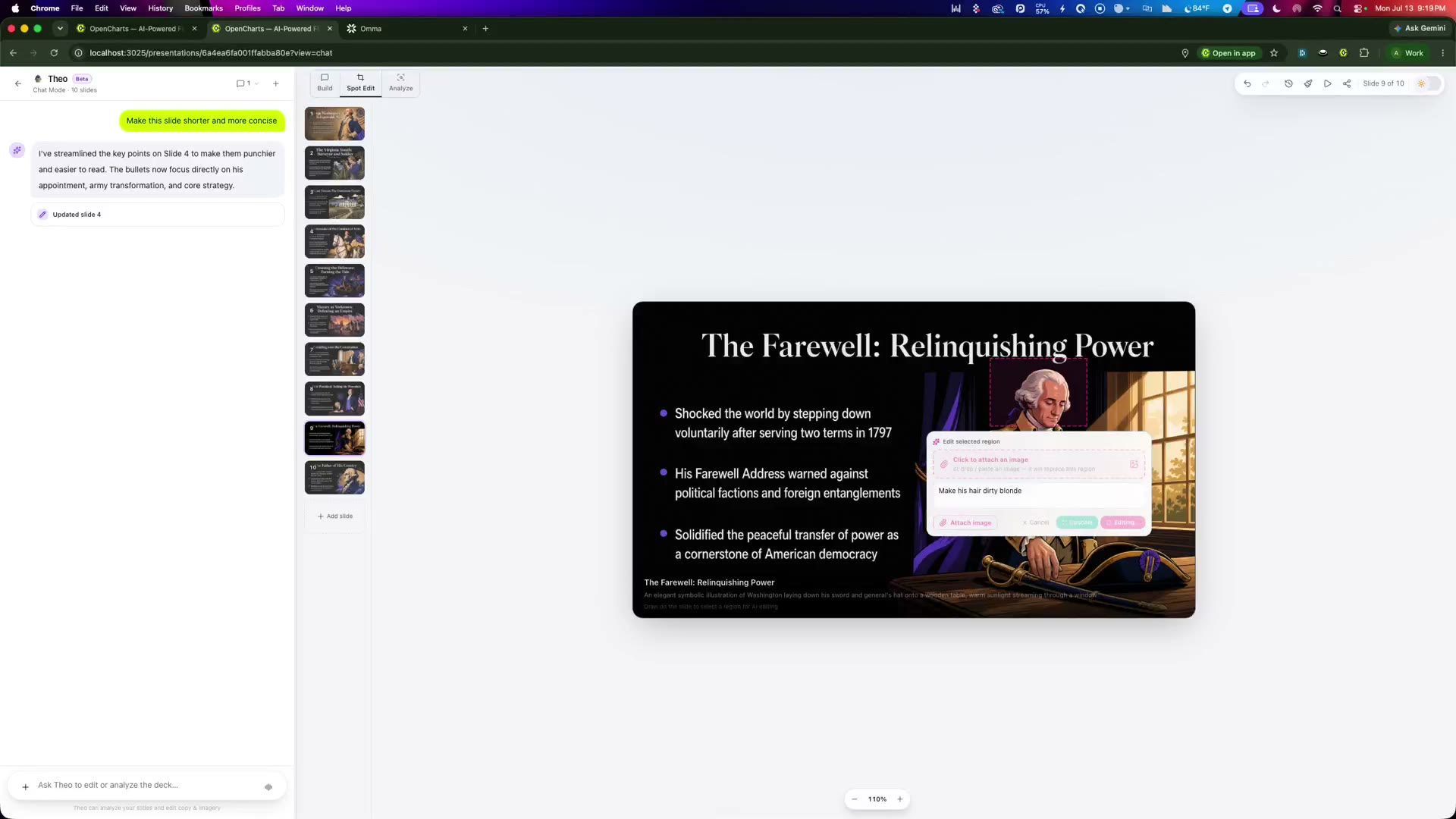The image size is (1456, 819).
Task: Zoom in with the plus button
Action: (900, 799)
